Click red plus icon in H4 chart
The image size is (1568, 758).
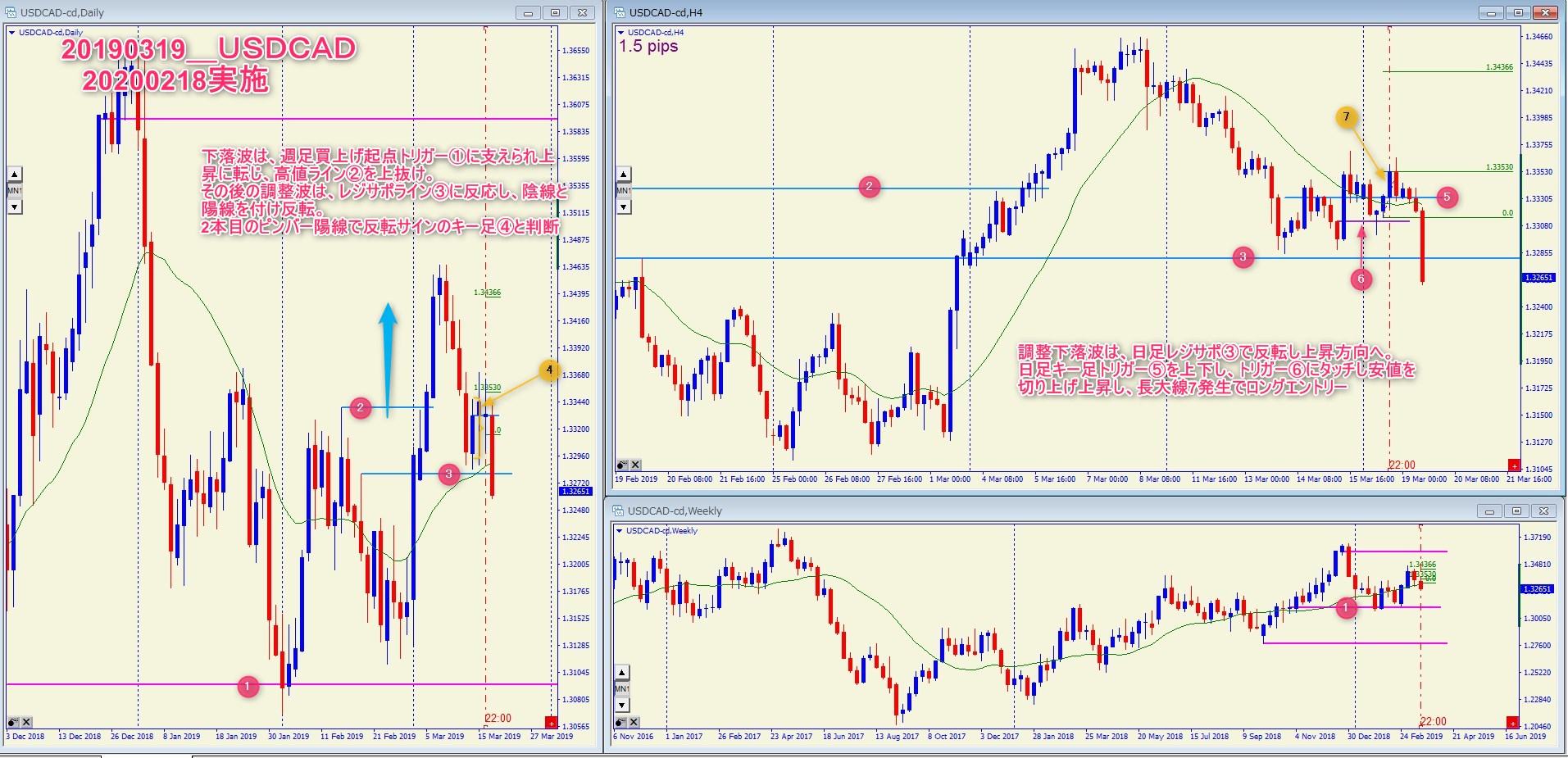coord(1514,465)
